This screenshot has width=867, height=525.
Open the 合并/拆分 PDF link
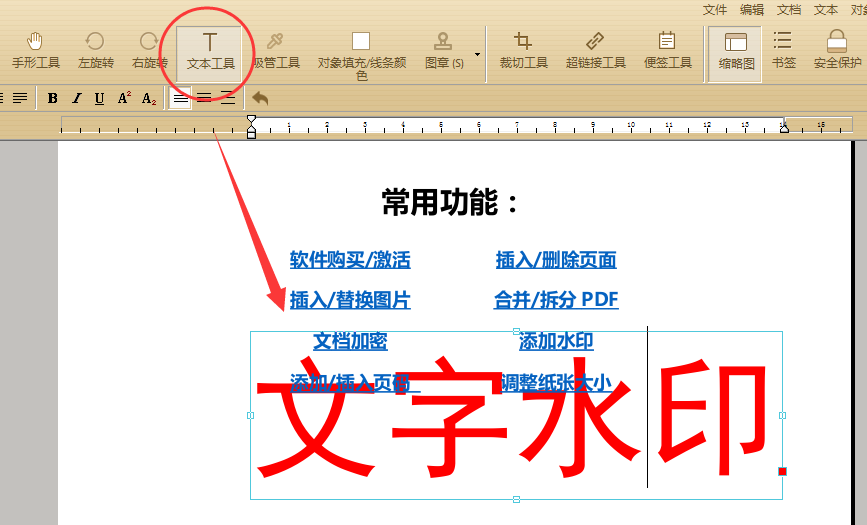click(x=556, y=299)
